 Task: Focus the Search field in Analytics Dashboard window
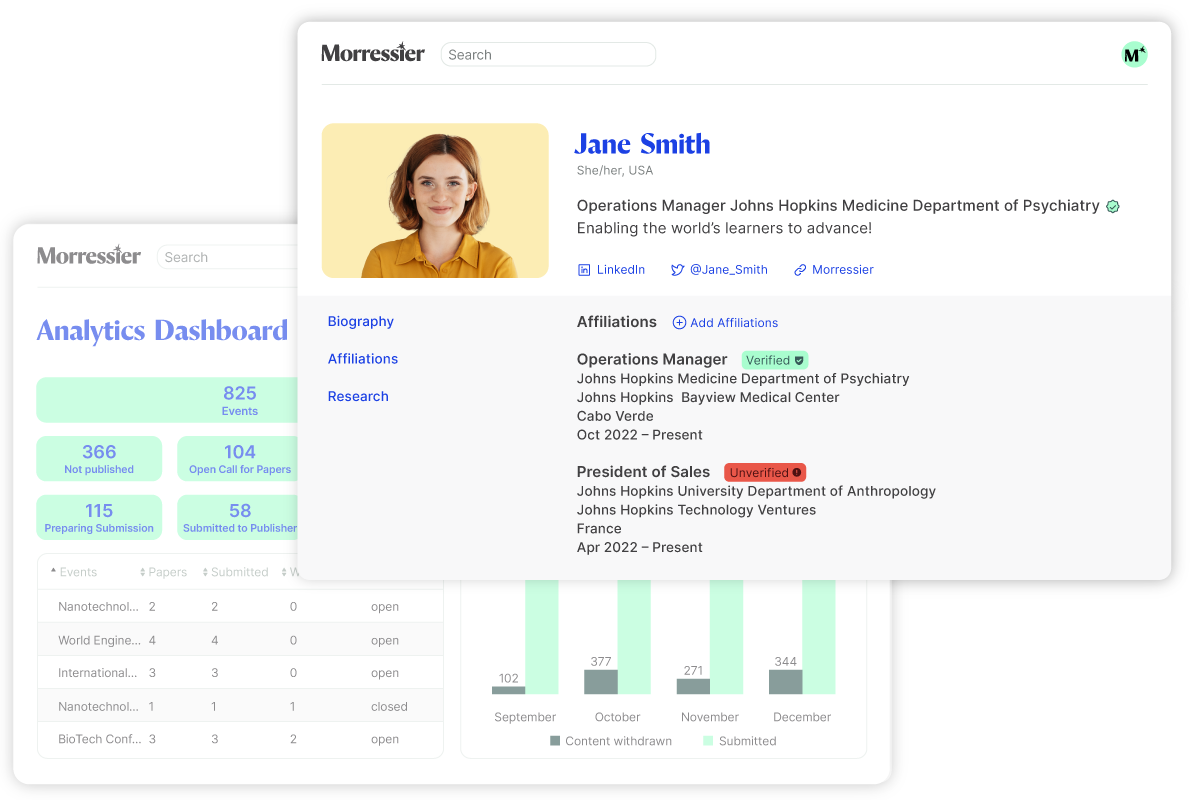(x=228, y=257)
